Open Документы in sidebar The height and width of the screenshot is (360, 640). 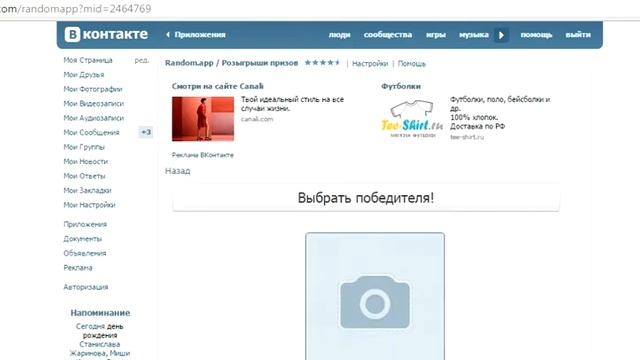pyautogui.click(x=82, y=239)
